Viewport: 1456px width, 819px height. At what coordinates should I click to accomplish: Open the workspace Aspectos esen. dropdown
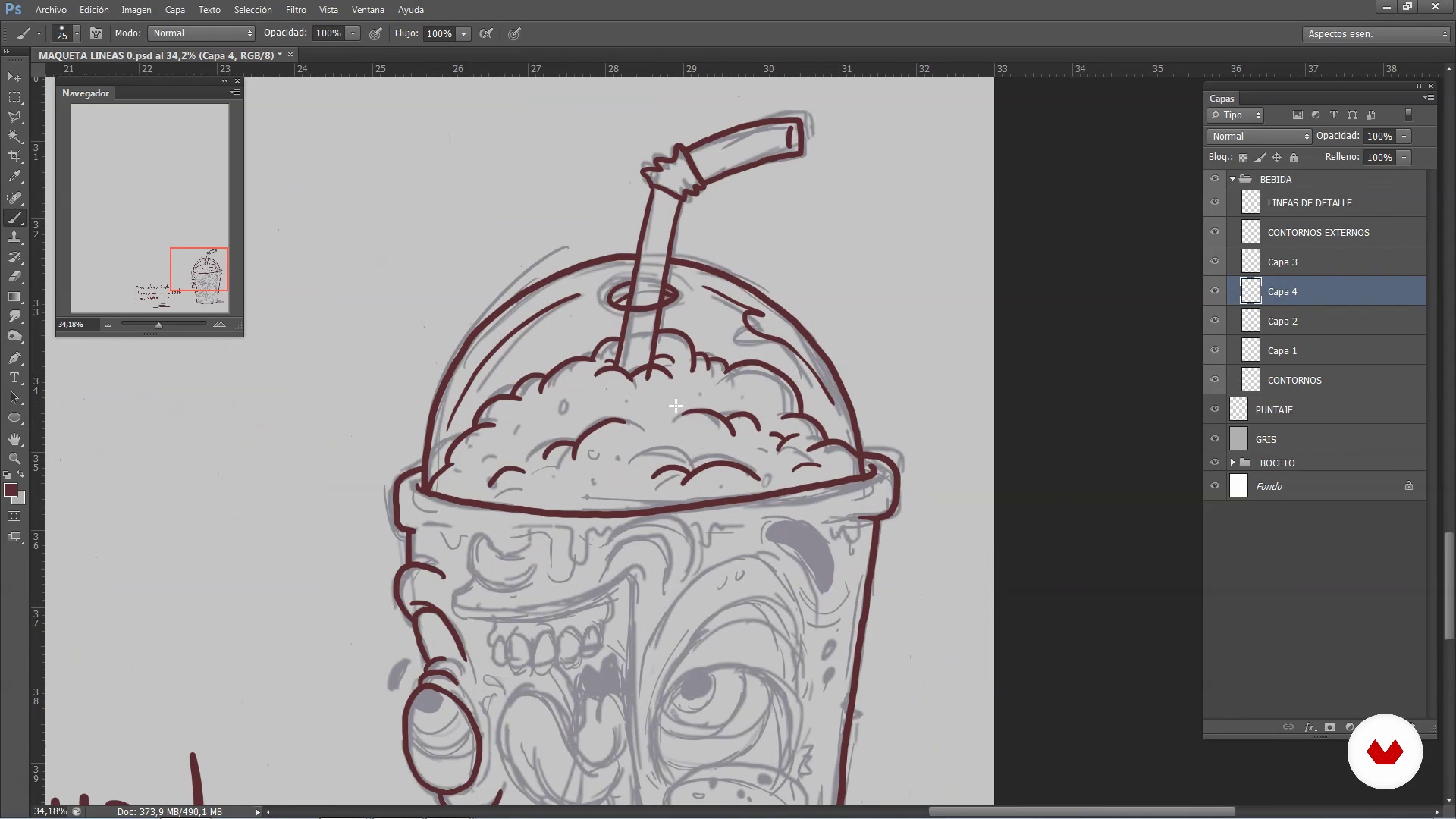coord(1376,34)
